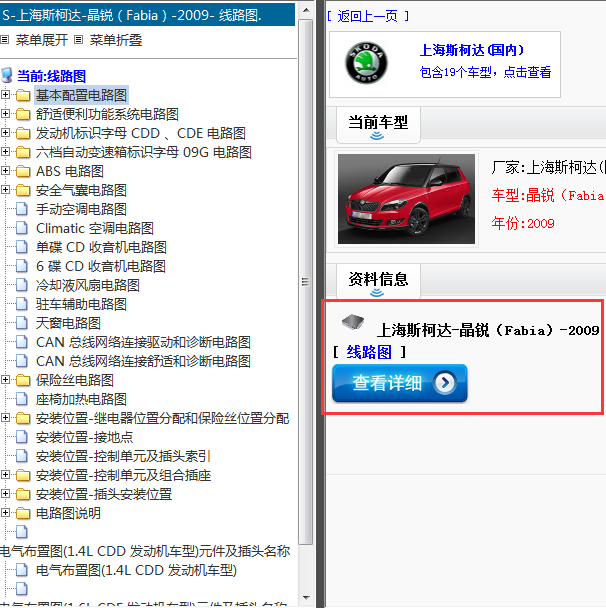
Task: Click the Skoda brand logo
Action: [366, 63]
